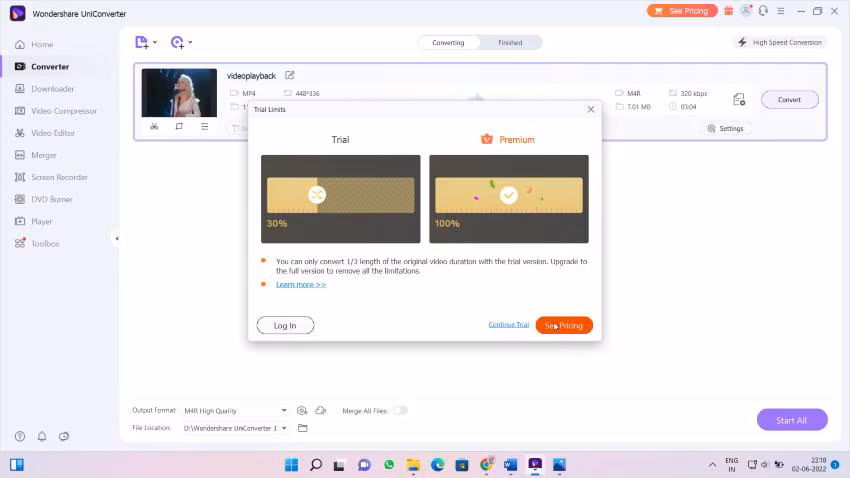
Task: Click the Trial 30% preview image
Action: 340,199
